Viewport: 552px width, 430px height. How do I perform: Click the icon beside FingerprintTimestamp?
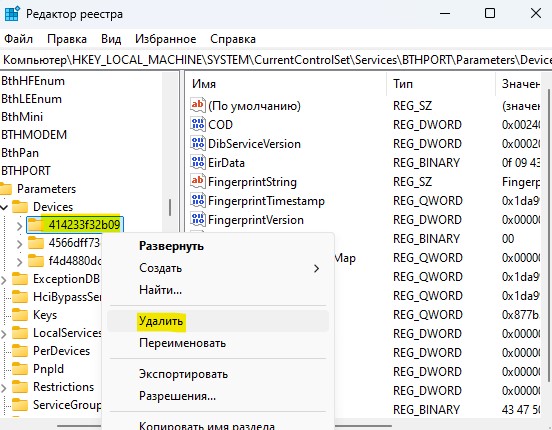(x=197, y=200)
